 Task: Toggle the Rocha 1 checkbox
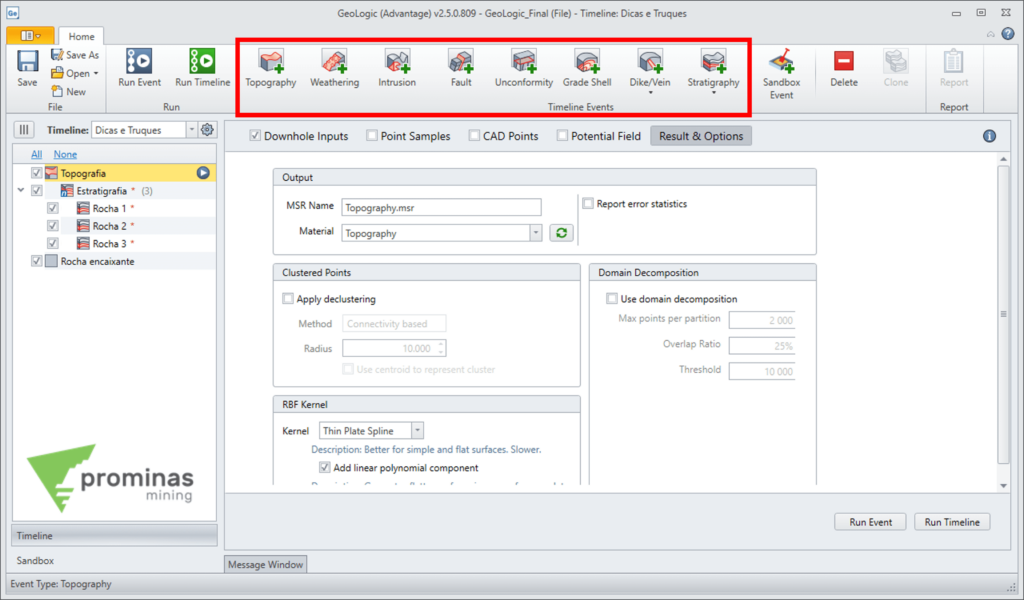[53, 208]
